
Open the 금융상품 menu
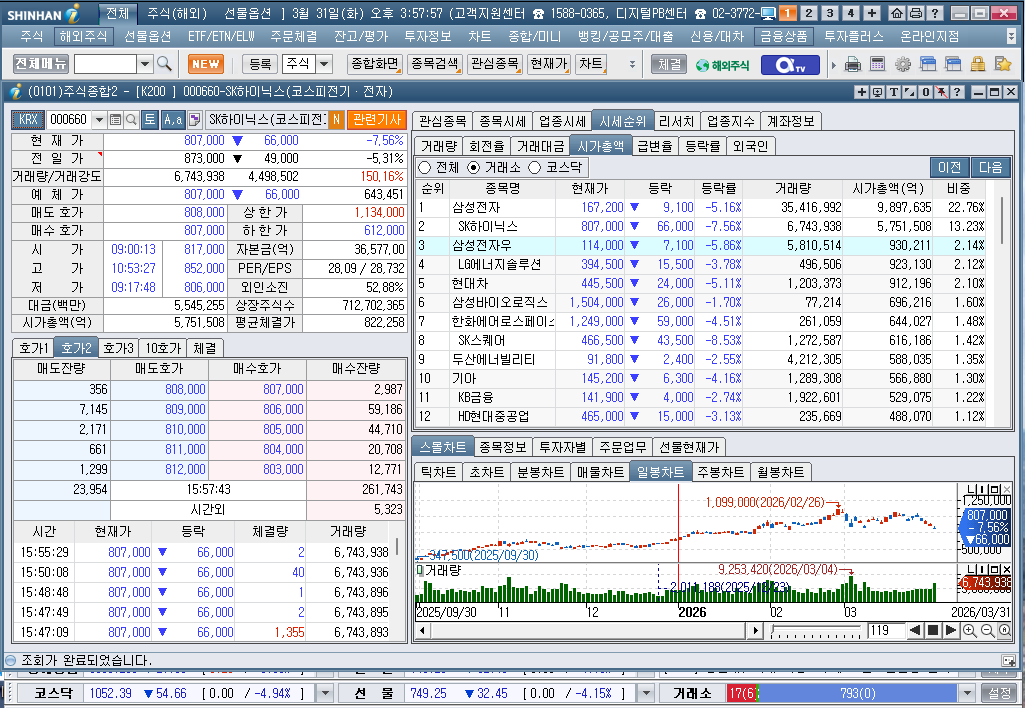(x=783, y=37)
